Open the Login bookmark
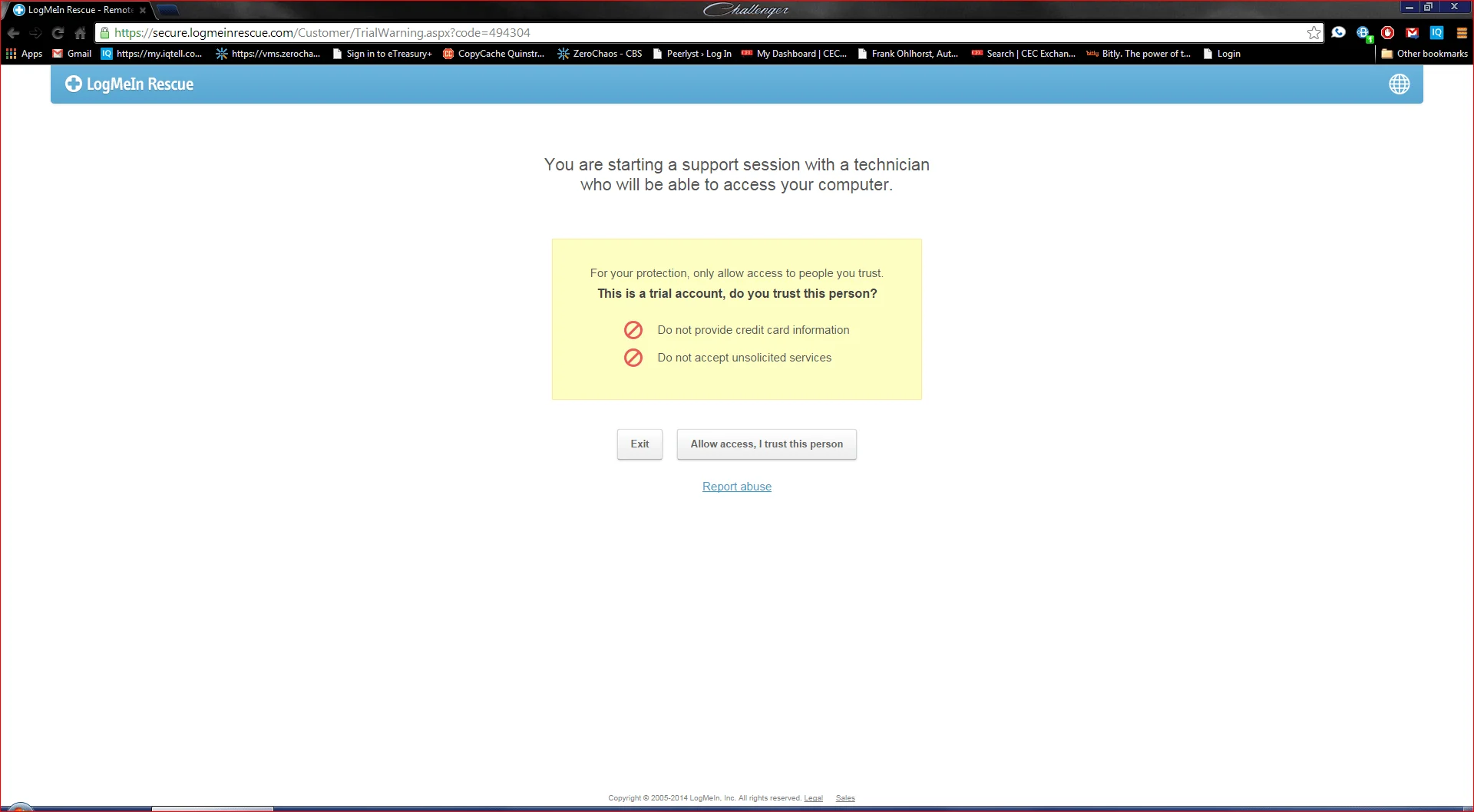The image size is (1474, 812). coord(1221,54)
